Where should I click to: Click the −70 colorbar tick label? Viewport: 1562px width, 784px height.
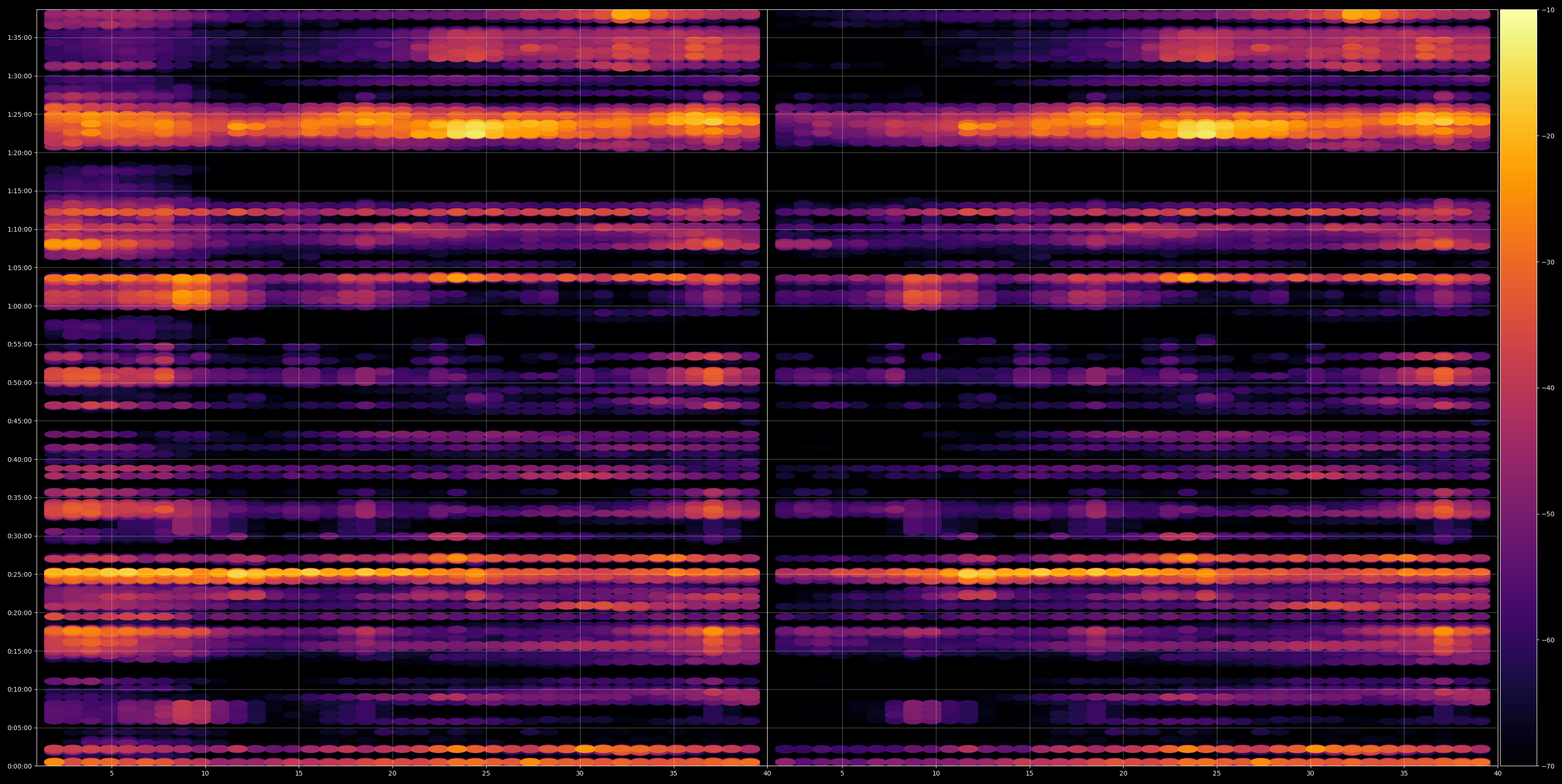pyautogui.click(x=1548, y=766)
